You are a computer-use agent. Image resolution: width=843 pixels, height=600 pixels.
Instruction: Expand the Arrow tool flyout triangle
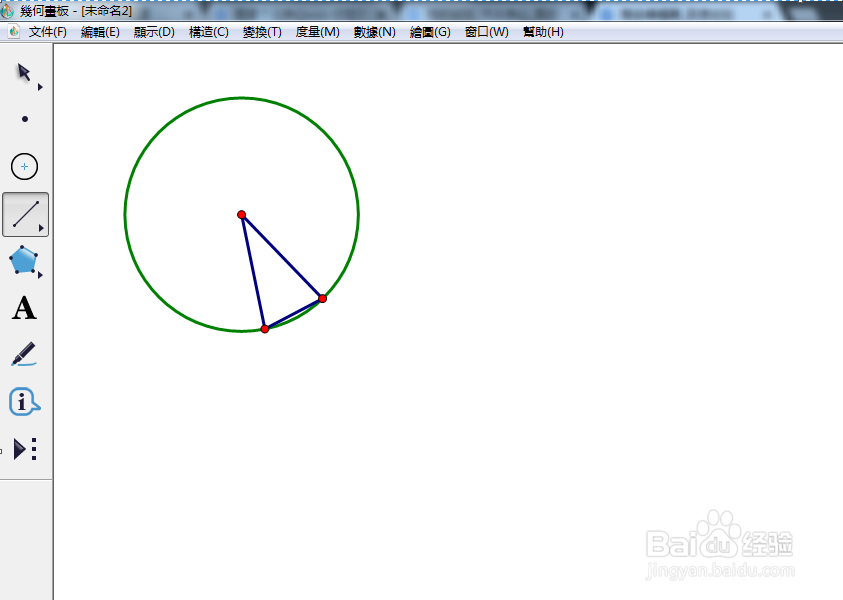40,87
